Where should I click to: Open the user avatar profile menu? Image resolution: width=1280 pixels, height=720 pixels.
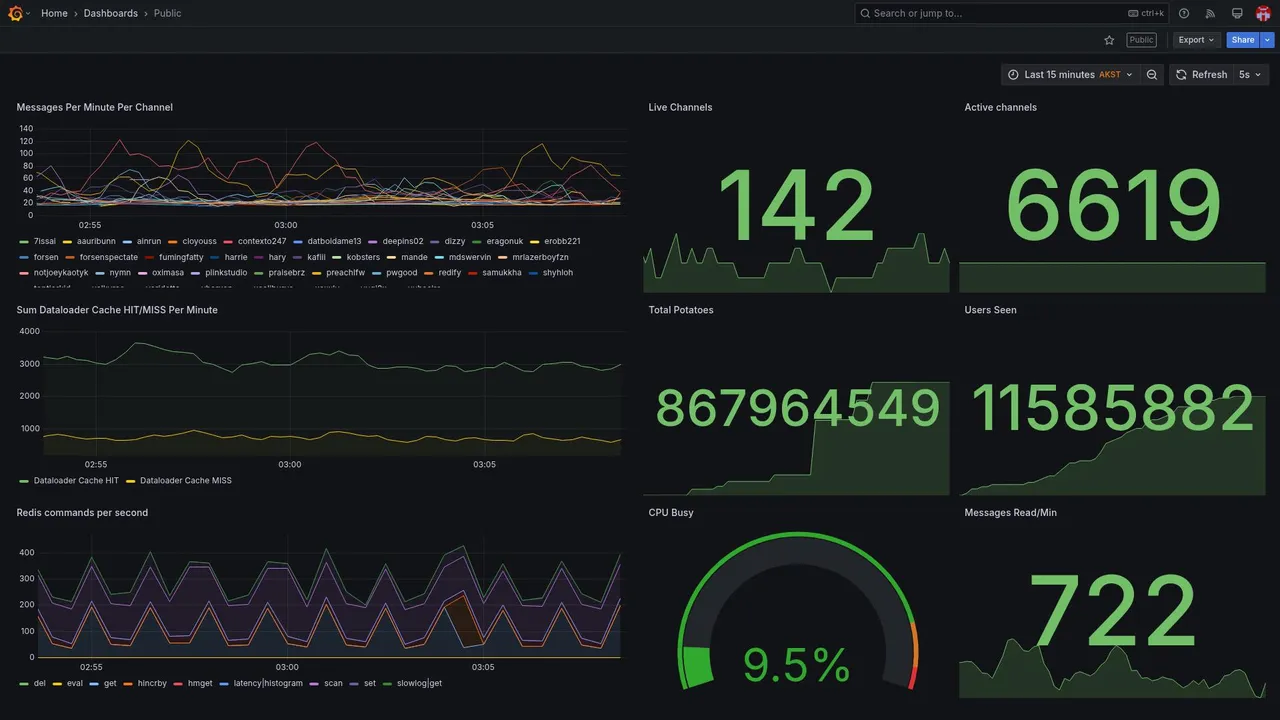pyautogui.click(x=1263, y=13)
